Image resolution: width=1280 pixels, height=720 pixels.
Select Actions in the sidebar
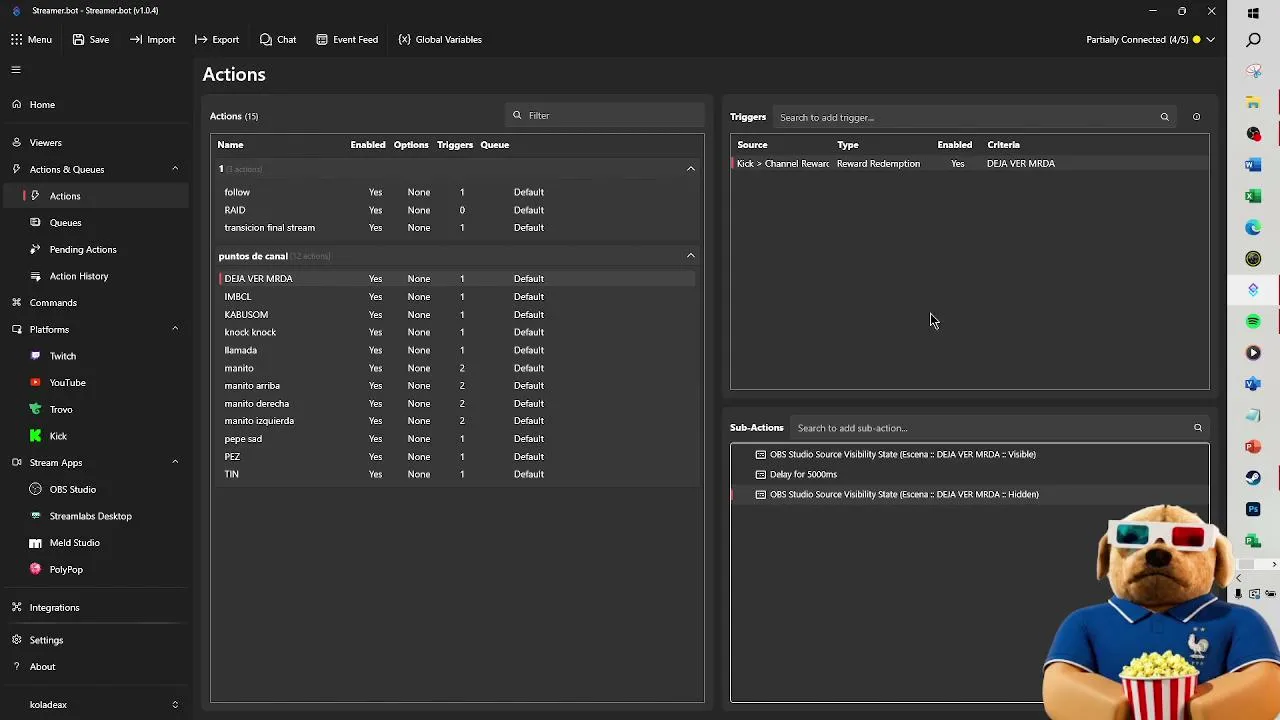65,196
